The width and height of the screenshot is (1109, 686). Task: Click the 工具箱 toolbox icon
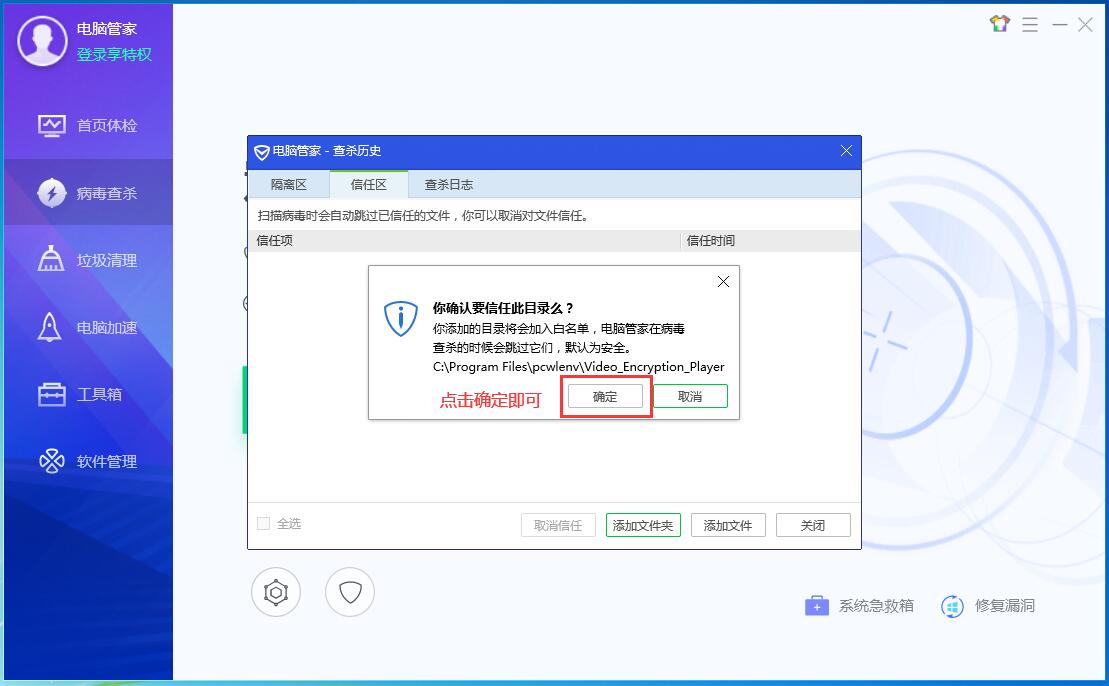click(52, 395)
